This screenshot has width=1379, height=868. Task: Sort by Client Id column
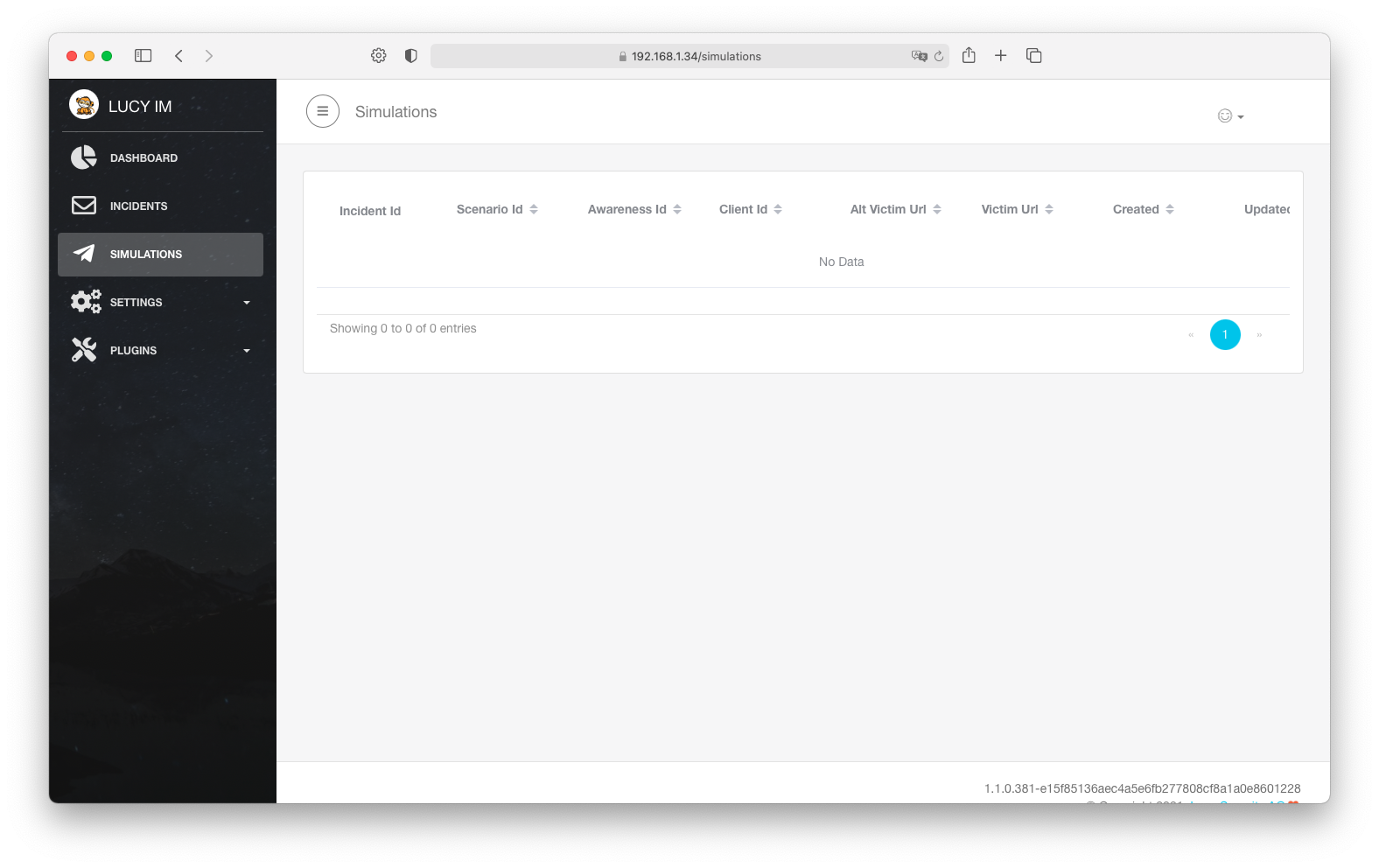[750, 209]
